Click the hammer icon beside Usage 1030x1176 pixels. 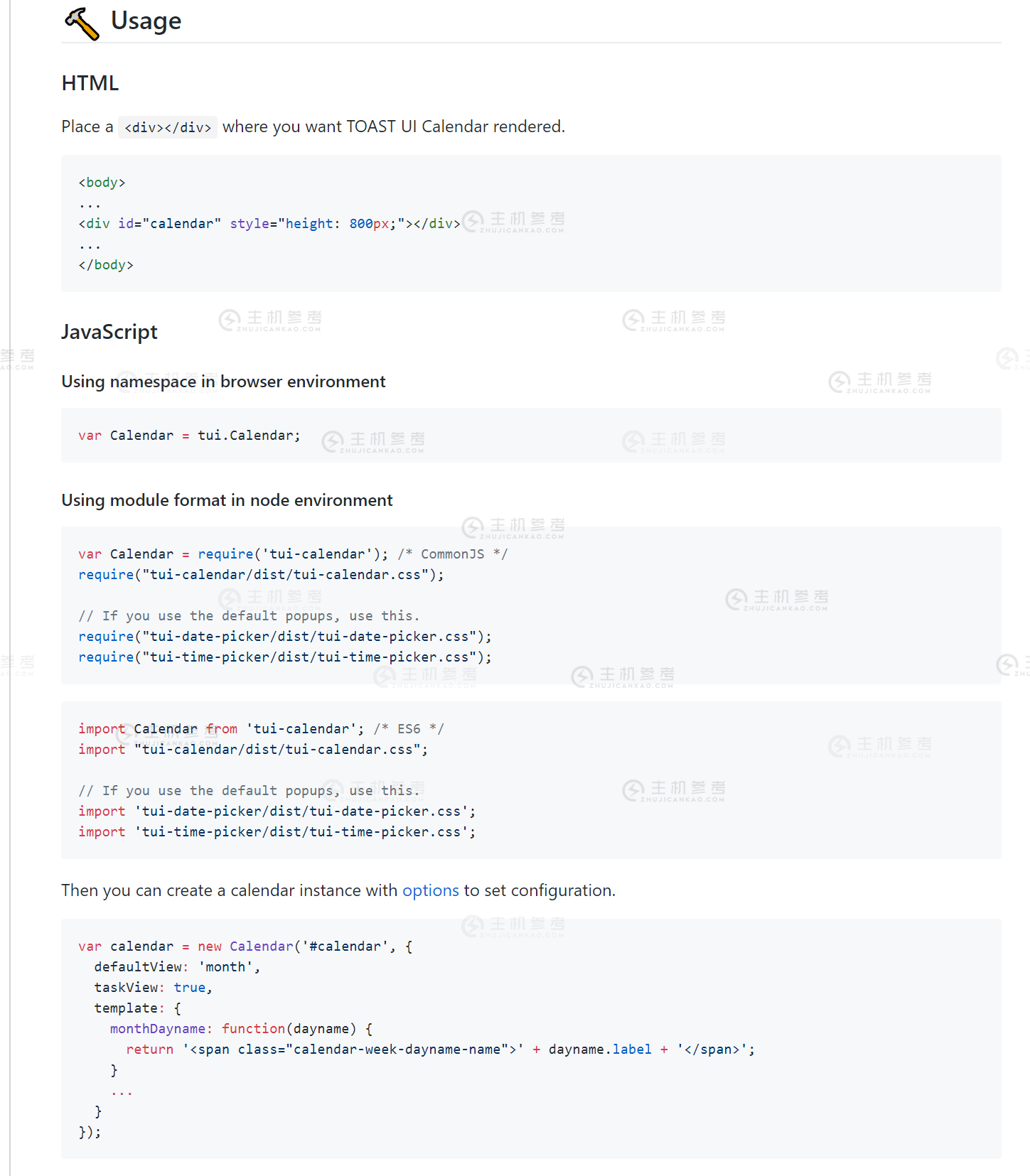tap(82, 23)
